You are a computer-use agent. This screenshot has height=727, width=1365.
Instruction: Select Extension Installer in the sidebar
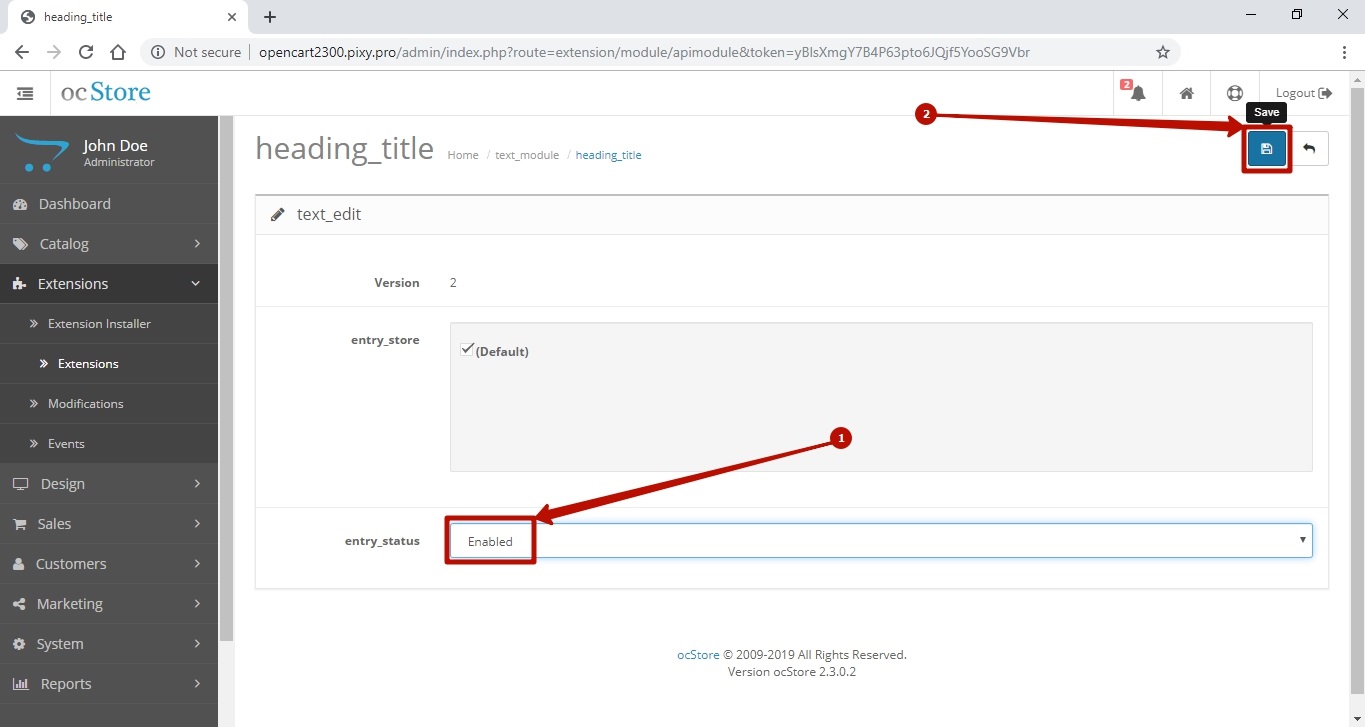(x=99, y=324)
